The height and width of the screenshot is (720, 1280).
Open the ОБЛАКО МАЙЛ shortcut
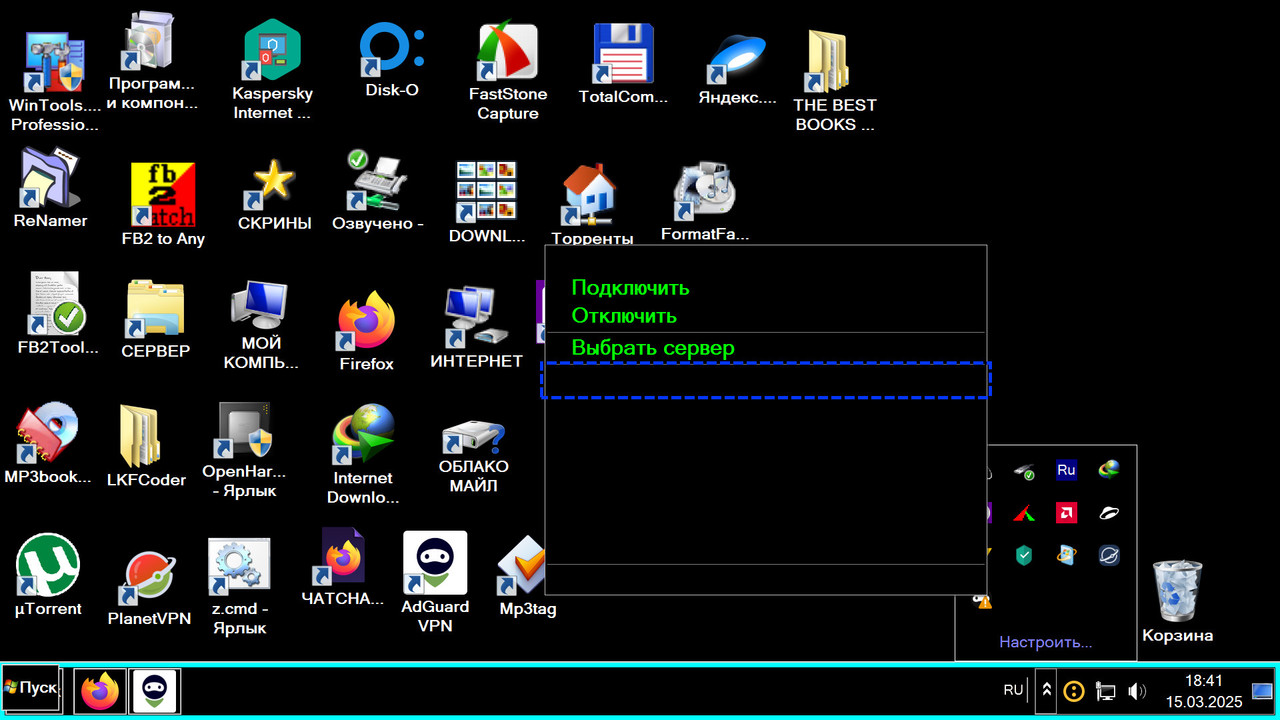474,457
